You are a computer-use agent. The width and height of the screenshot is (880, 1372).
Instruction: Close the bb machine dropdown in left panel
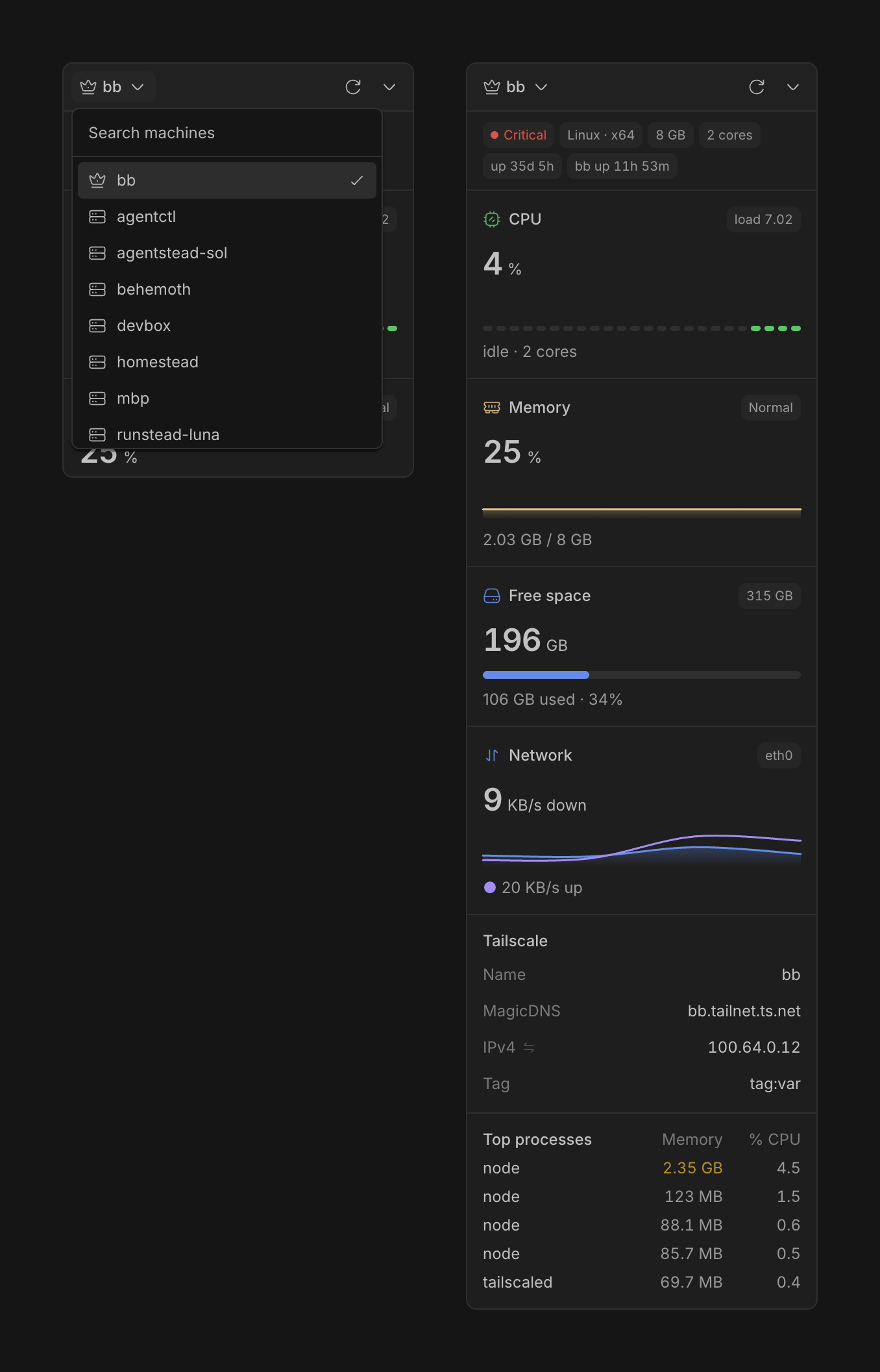point(113,87)
